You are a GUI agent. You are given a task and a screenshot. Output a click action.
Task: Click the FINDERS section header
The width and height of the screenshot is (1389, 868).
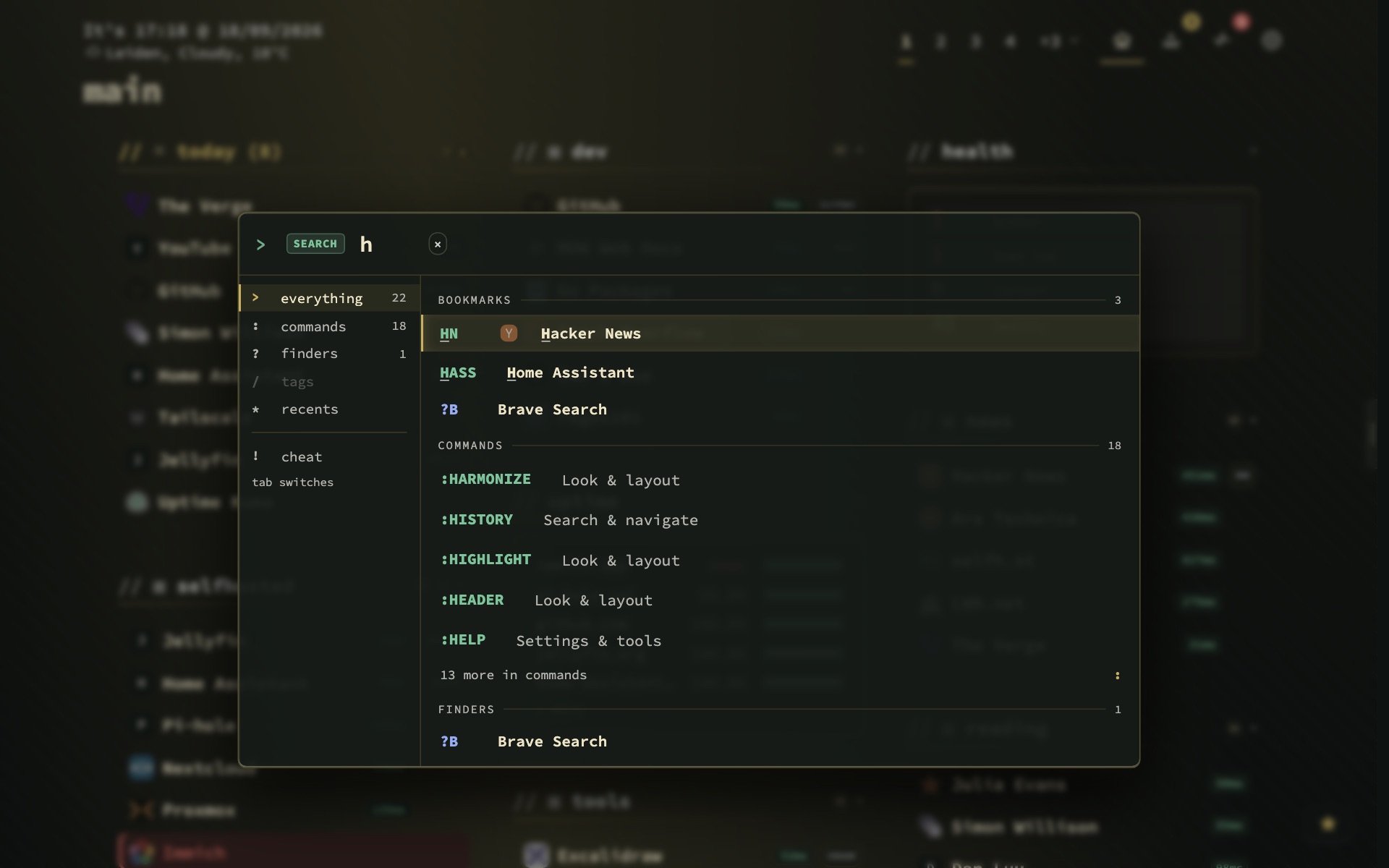(x=466, y=710)
